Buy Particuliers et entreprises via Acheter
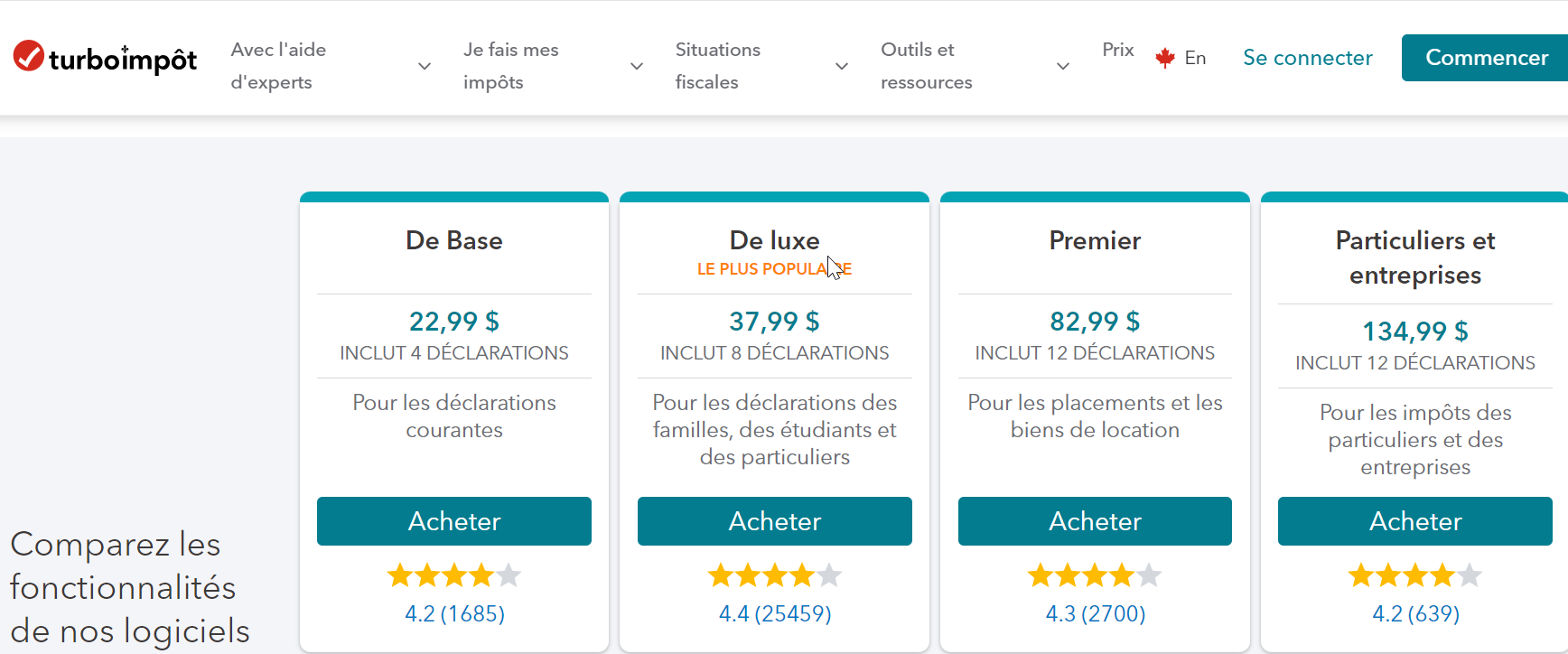This screenshot has width=1568, height=654. click(1415, 521)
